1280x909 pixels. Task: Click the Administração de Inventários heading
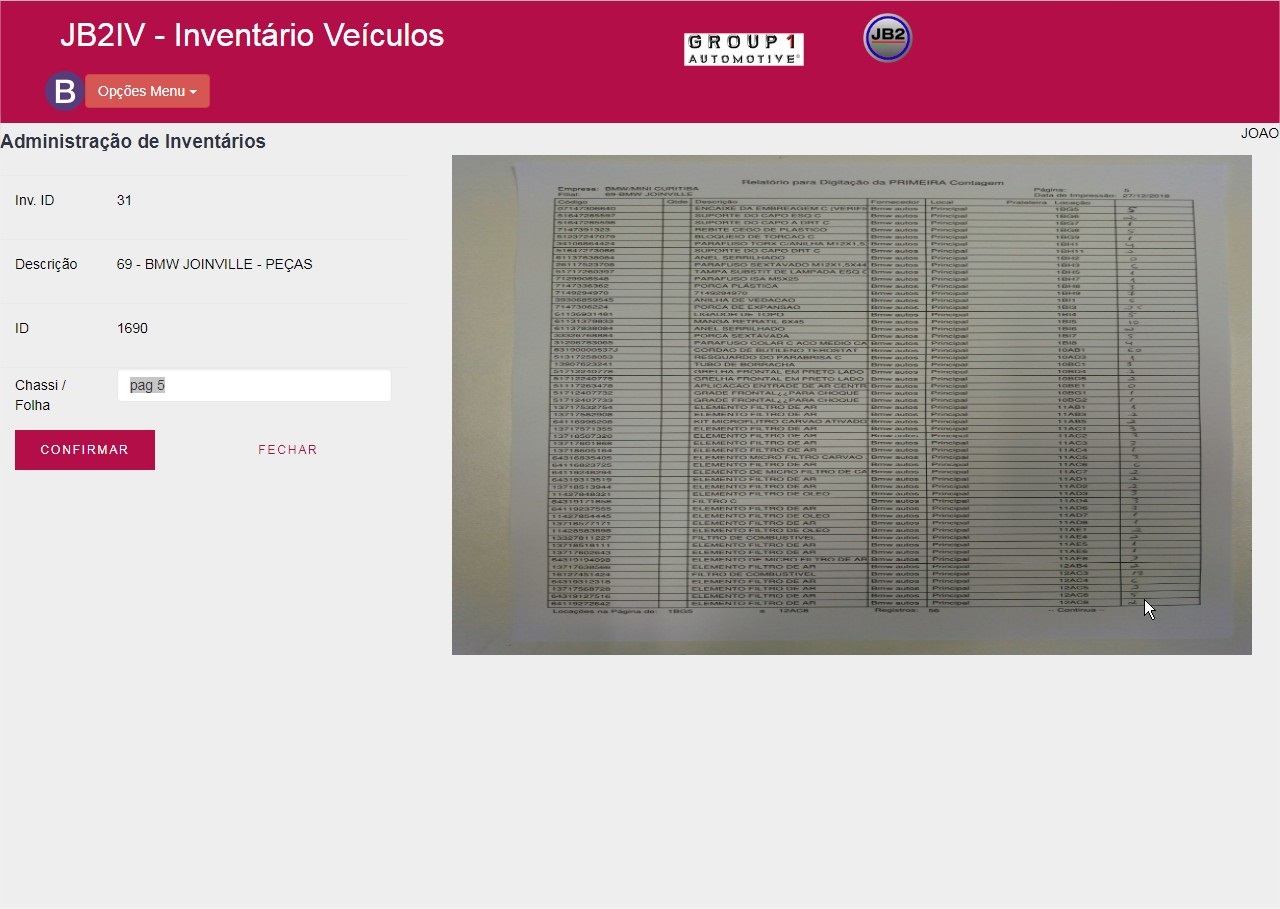click(133, 141)
